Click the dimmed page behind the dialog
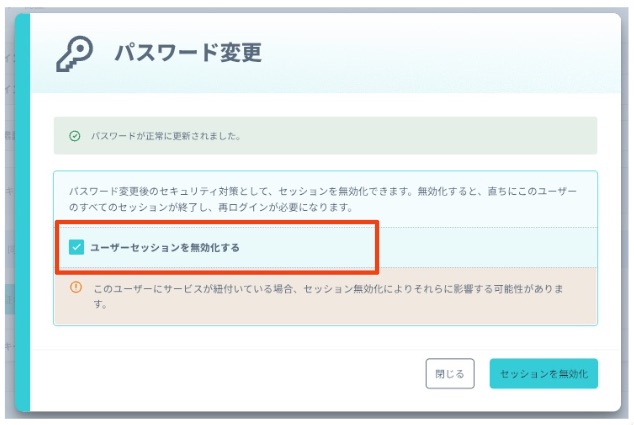The image size is (634, 425). coord(8,200)
